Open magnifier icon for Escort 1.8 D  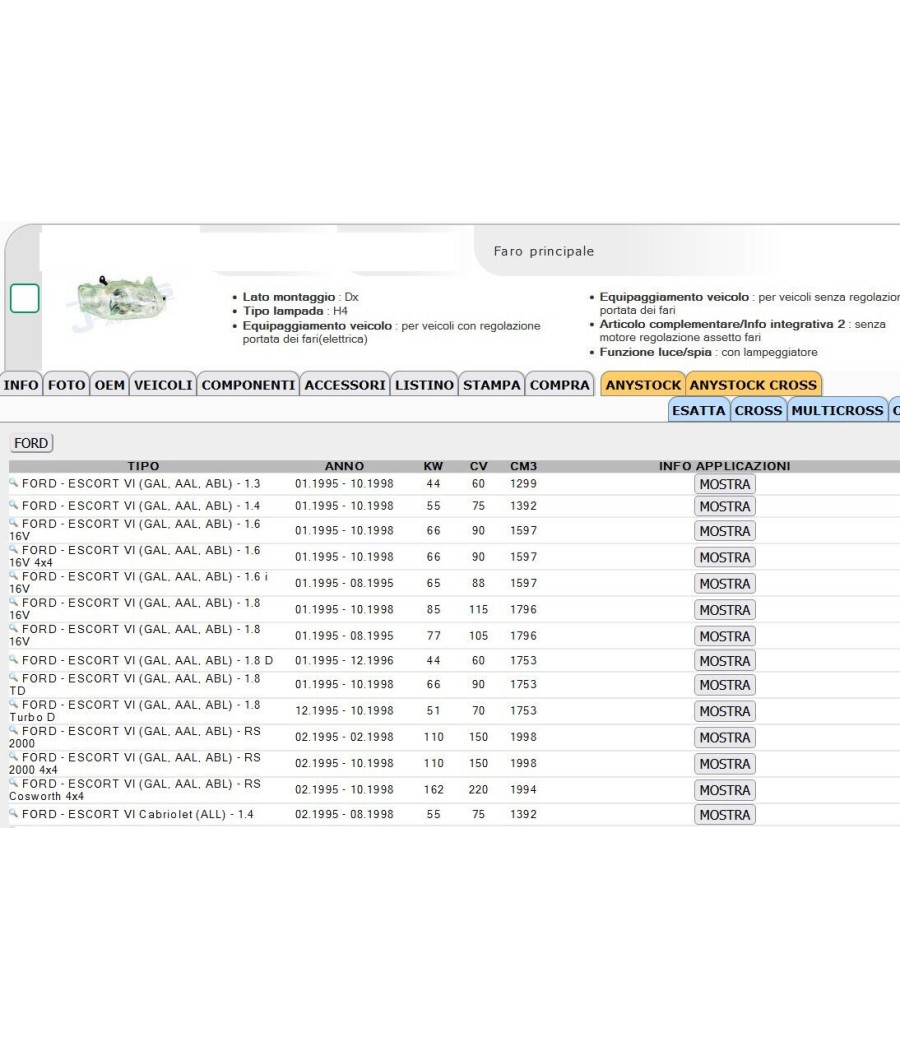(x=13, y=659)
